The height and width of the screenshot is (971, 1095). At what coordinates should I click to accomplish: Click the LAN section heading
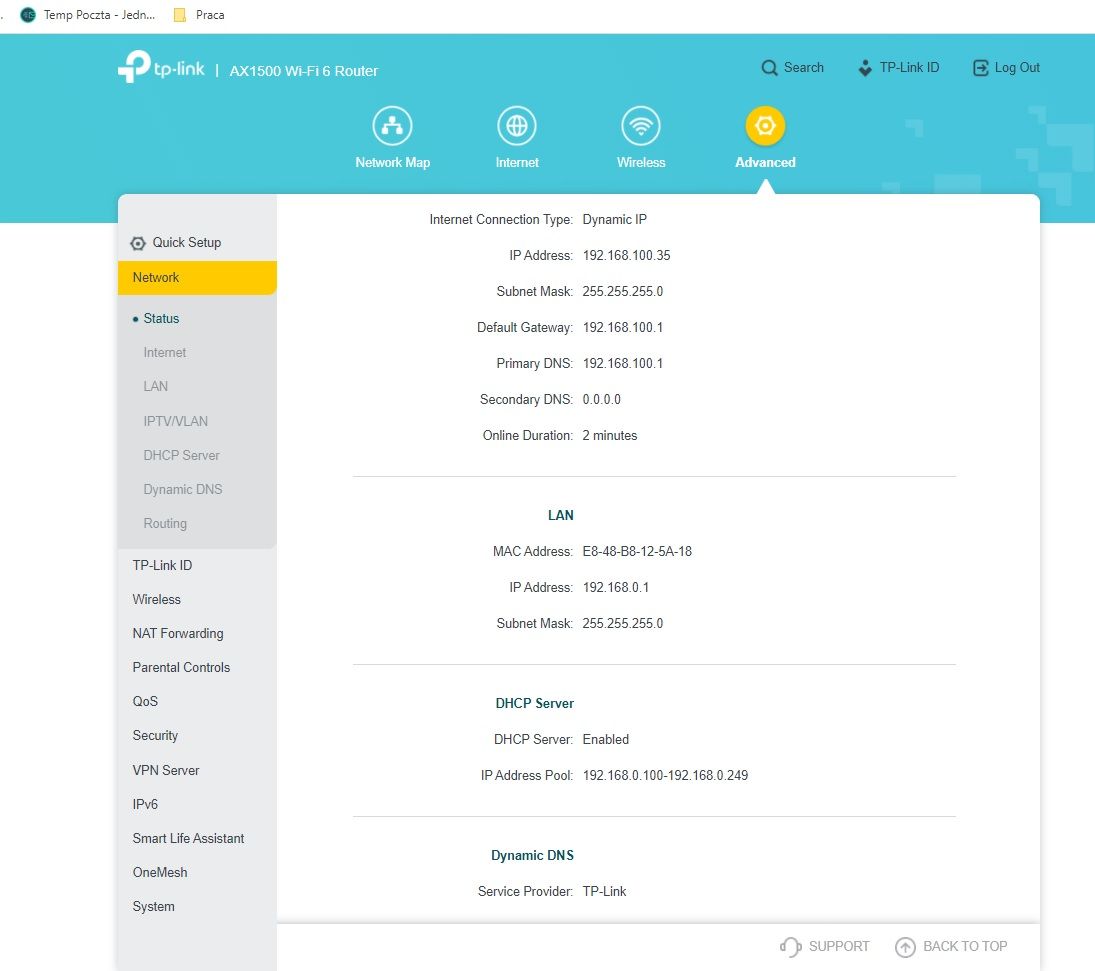561,516
